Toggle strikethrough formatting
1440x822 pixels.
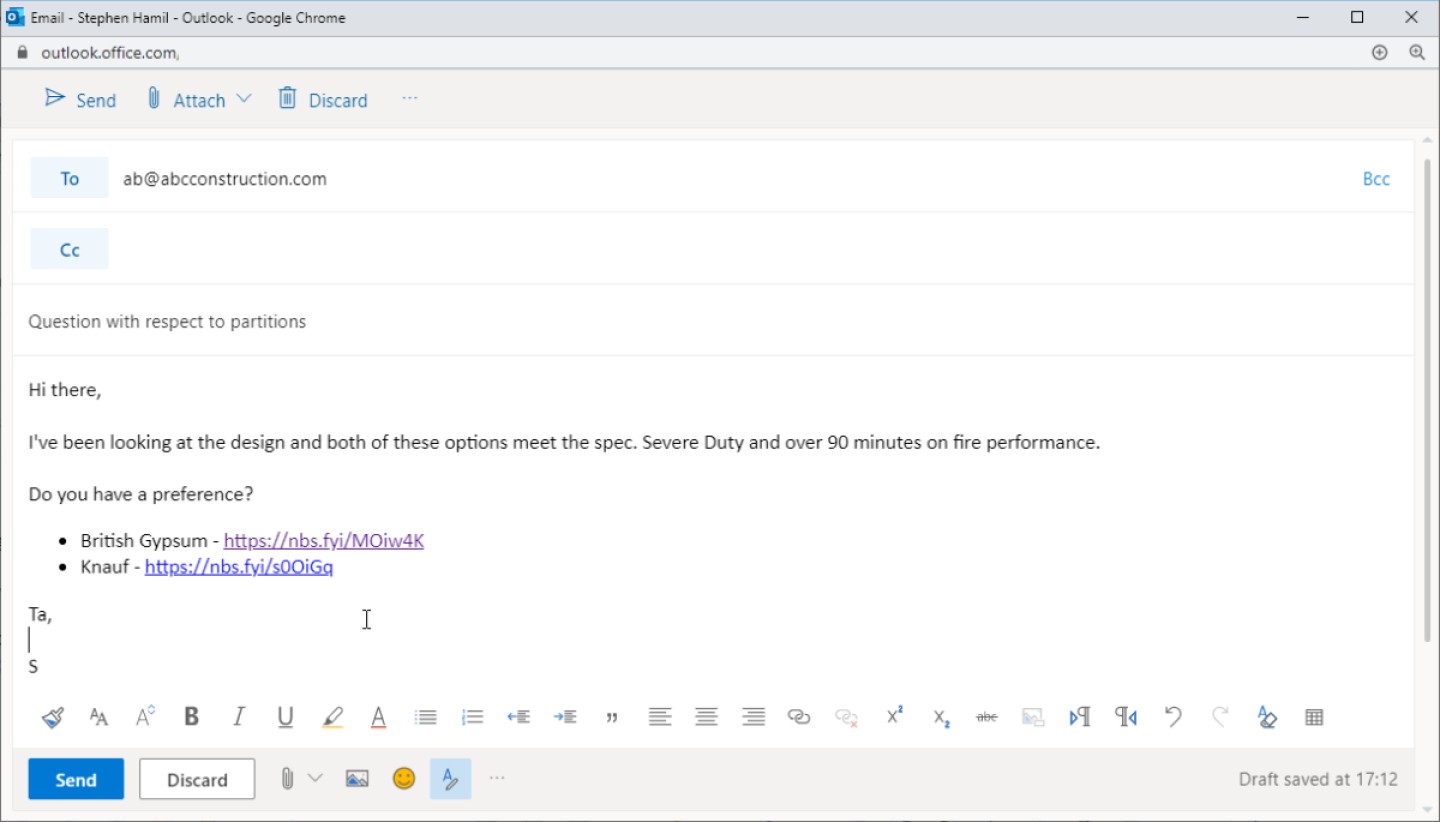click(986, 716)
